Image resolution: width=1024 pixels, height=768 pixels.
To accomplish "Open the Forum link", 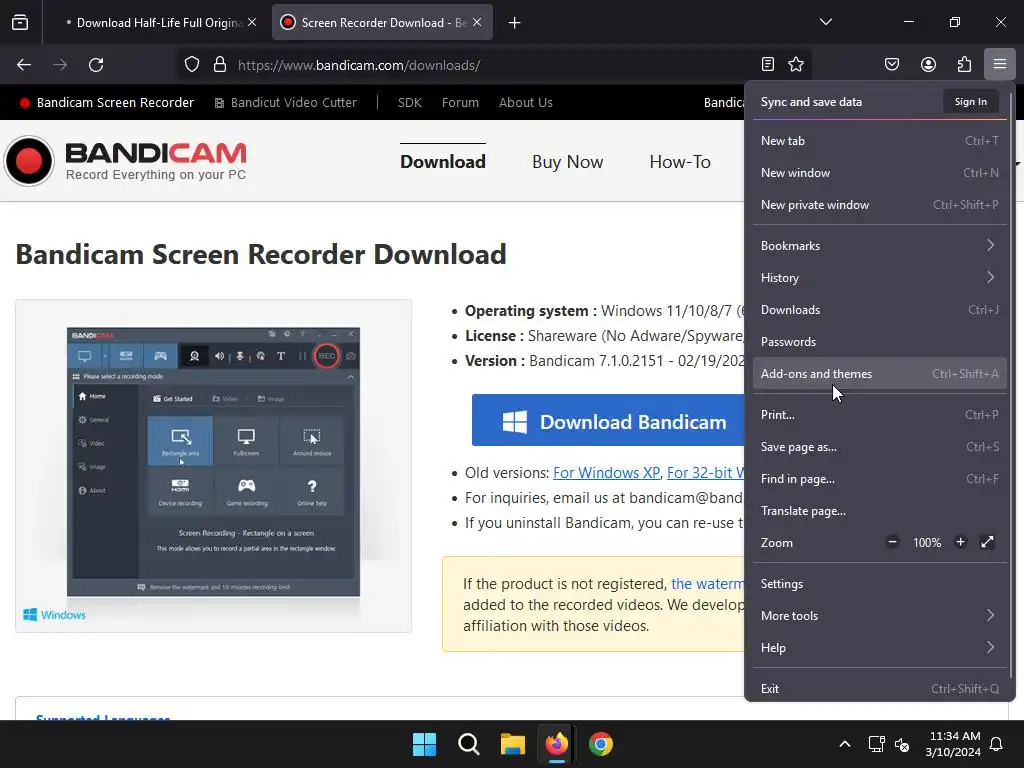I will tap(460, 103).
